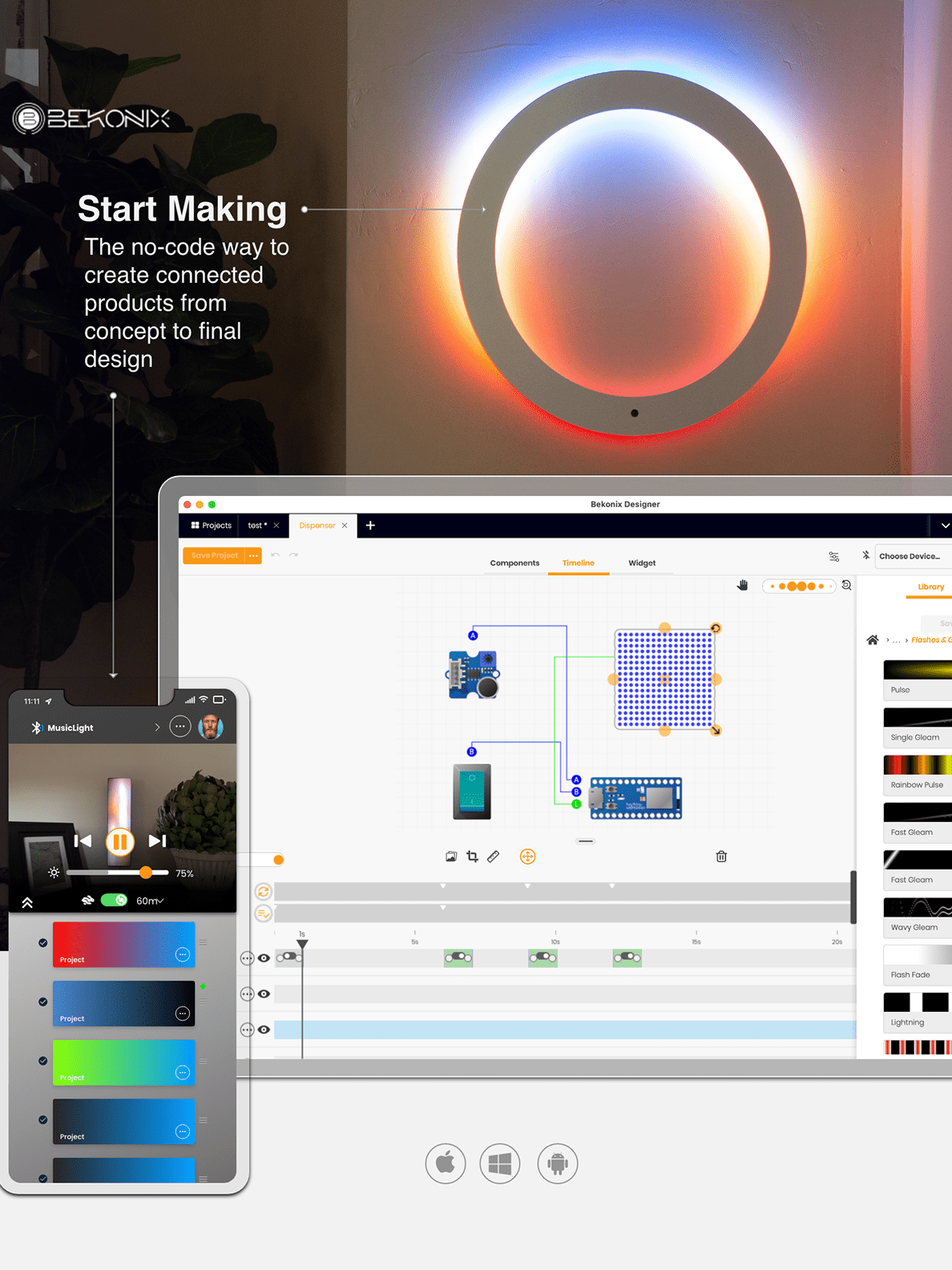The image size is (952, 1270).
Task: Open third timeline track options ellipsis
Action: click(247, 1030)
